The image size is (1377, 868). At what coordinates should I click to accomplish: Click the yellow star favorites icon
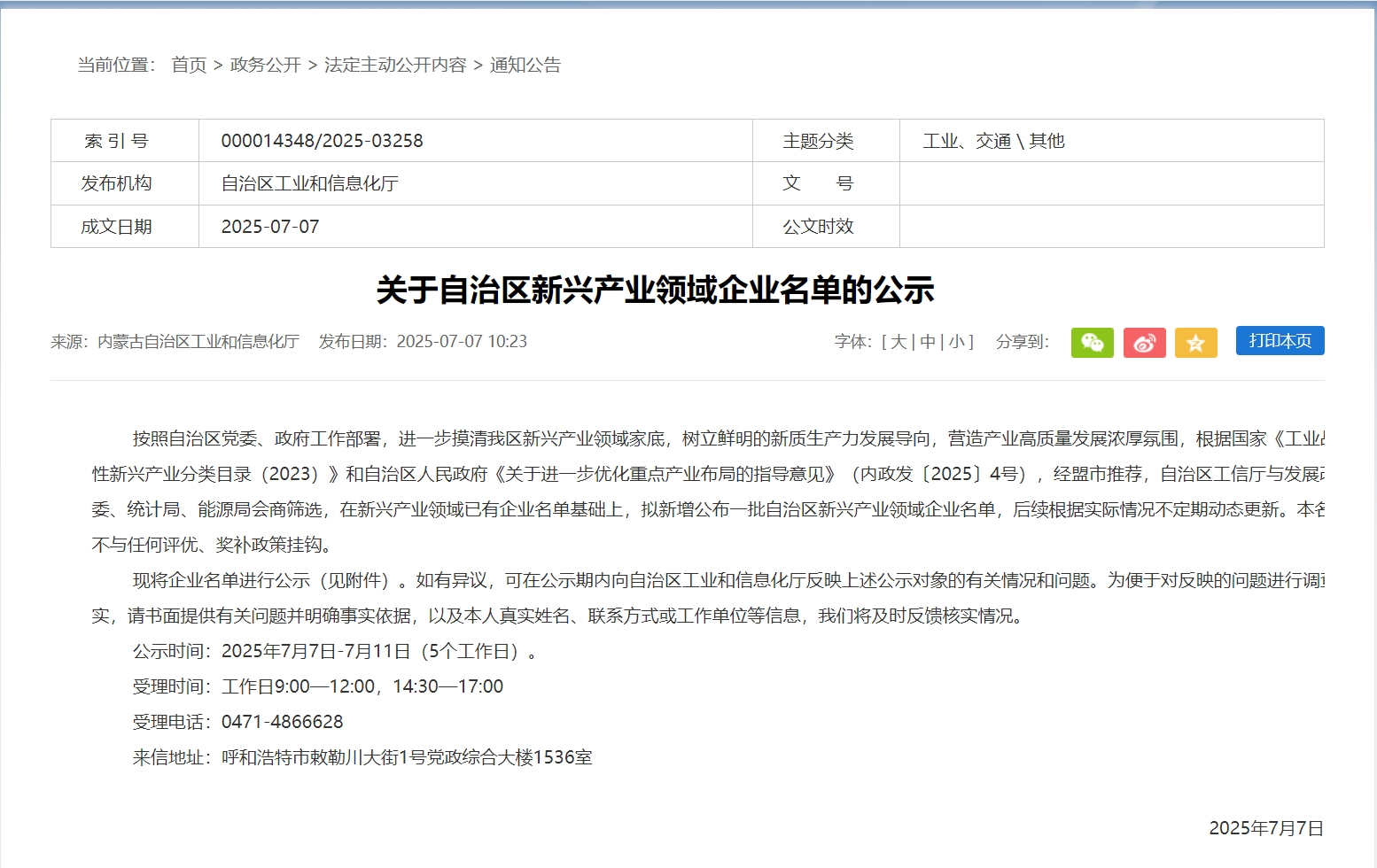(1195, 342)
